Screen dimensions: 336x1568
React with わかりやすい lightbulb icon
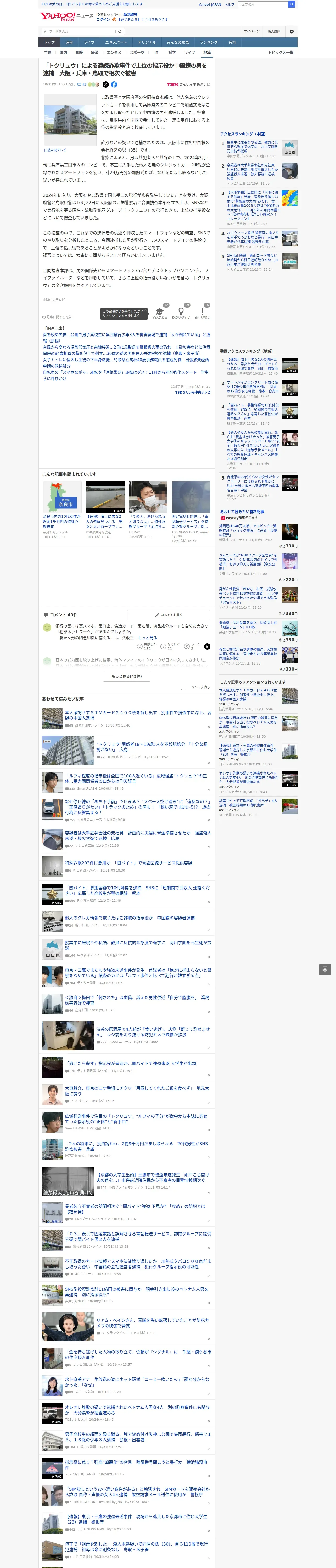point(181,310)
